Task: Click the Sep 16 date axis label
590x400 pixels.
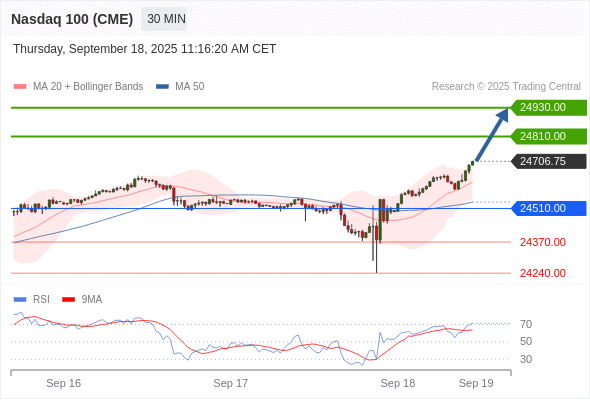Action: [x=64, y=383]
